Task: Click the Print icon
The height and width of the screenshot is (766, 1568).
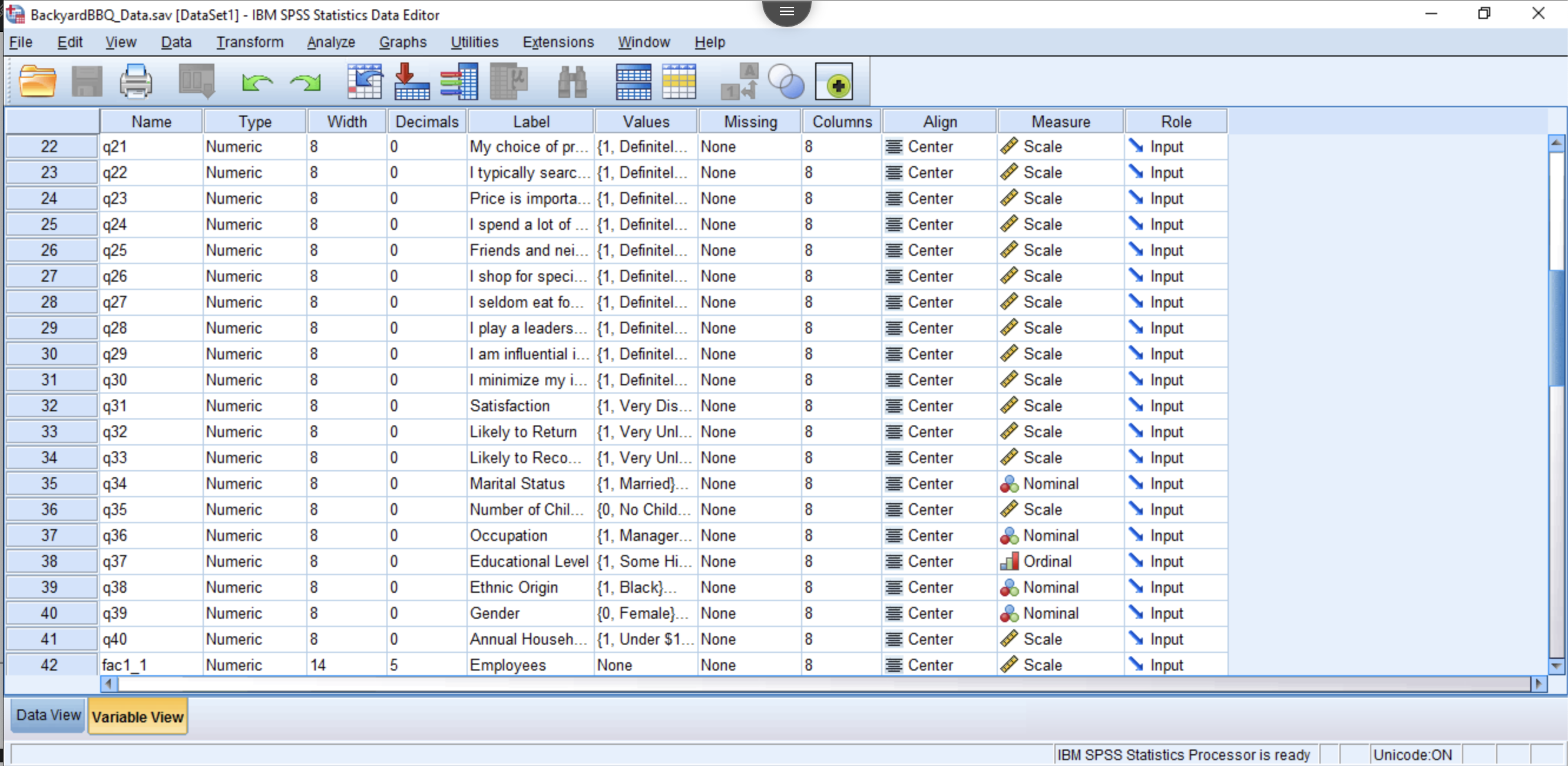Action: tap(135, 81)
